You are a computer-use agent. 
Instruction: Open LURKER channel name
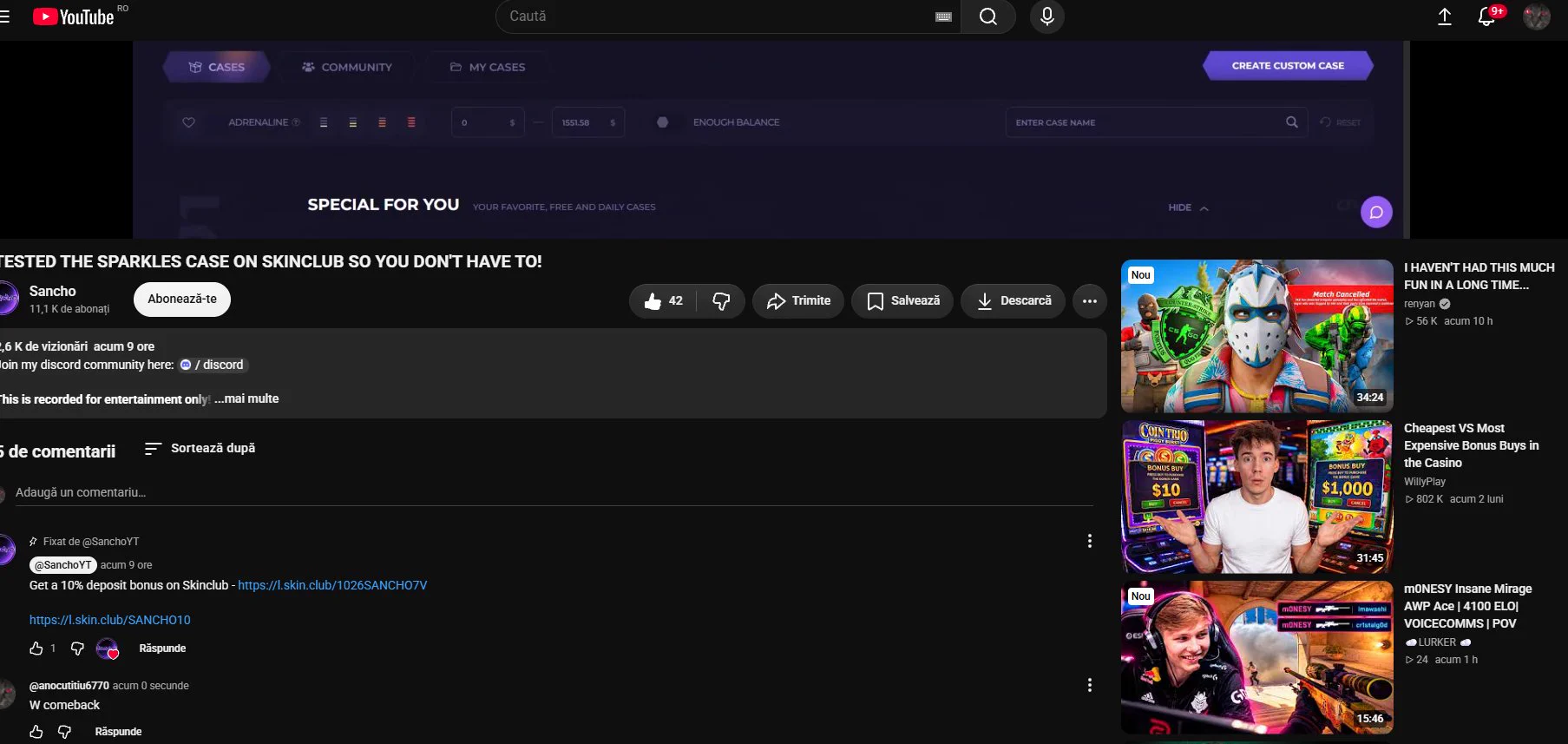click(x=1438, y=642)
